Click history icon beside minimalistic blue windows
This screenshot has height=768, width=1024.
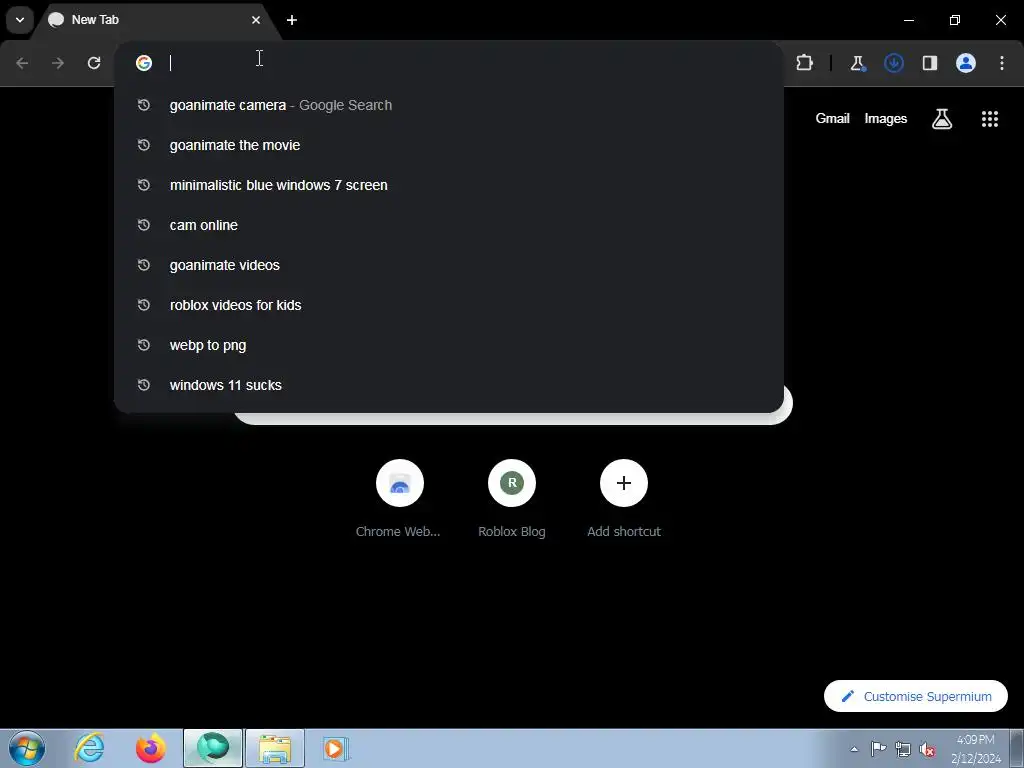coord(144,185)
